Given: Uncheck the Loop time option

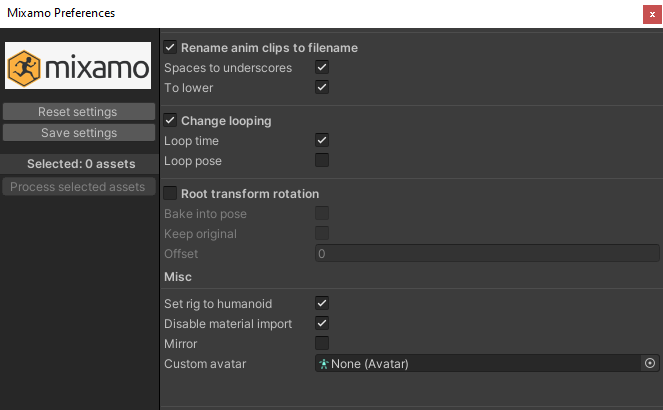Looking at the screenshot, I should point(322,140).
